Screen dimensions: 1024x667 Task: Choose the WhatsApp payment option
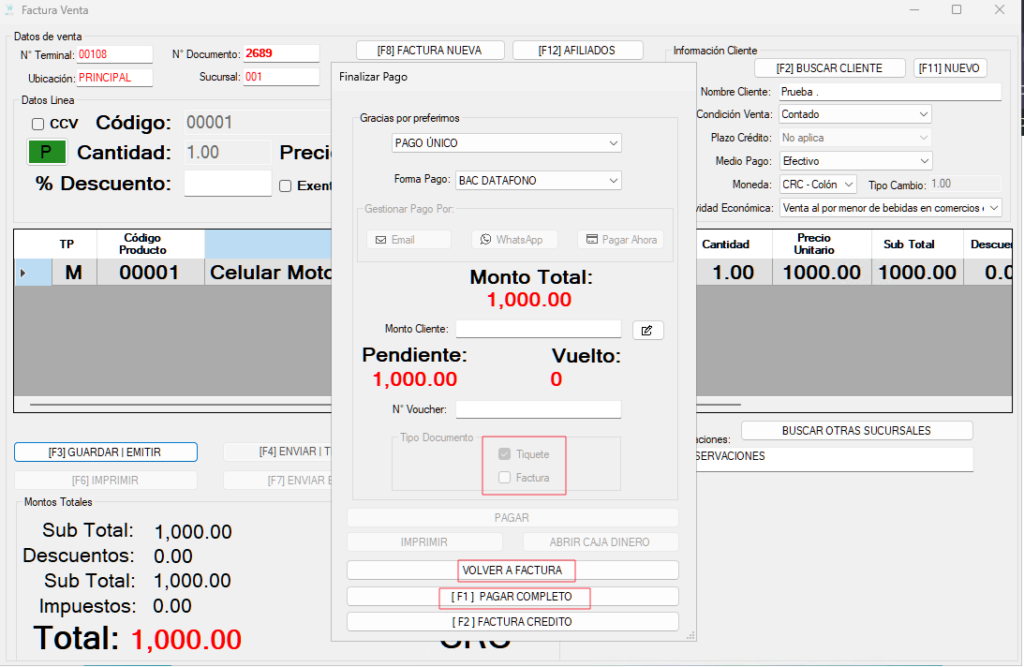pos(514,240)
